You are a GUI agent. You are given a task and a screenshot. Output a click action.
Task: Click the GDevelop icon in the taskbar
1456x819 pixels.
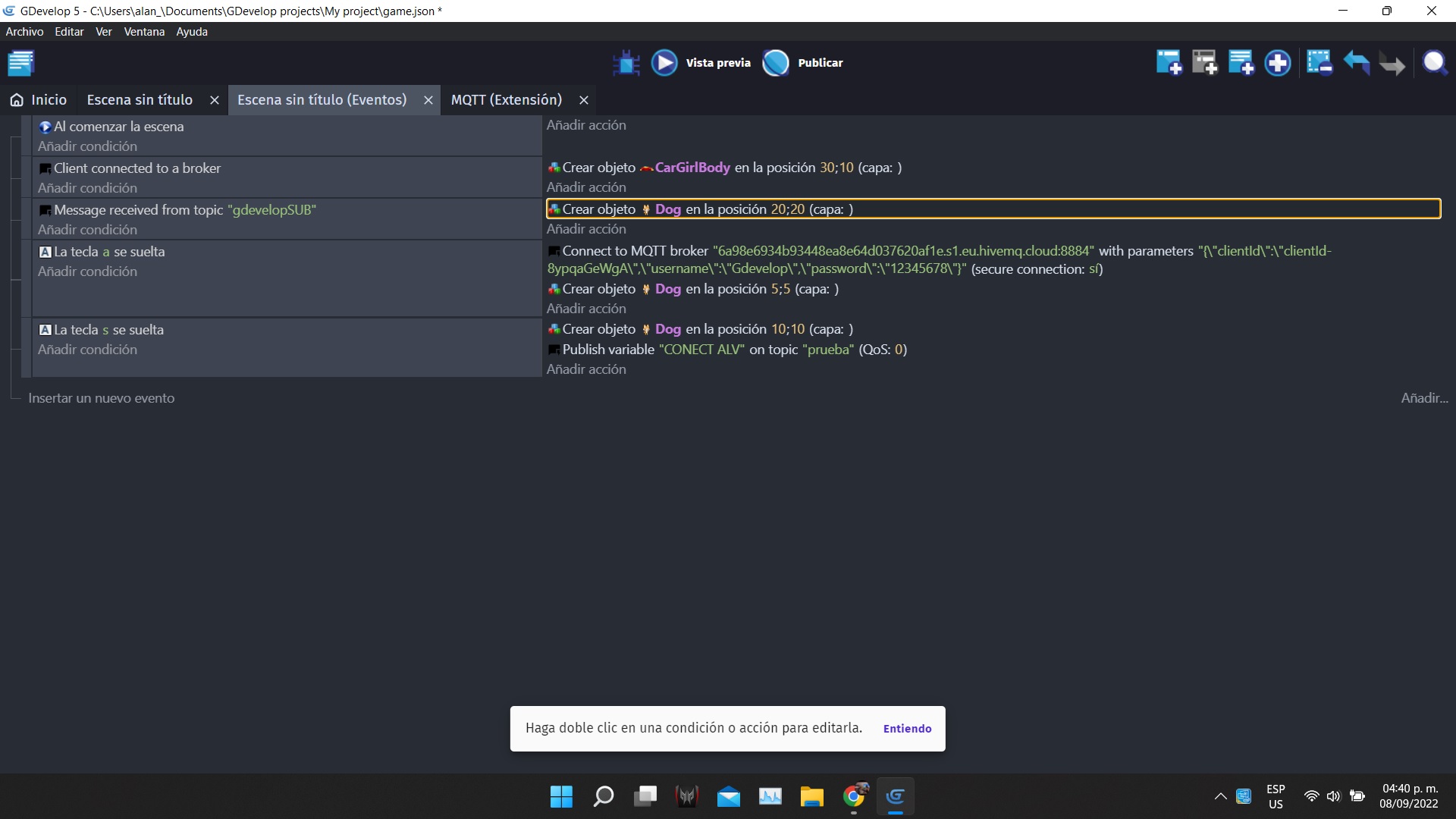tap(896, 796)
